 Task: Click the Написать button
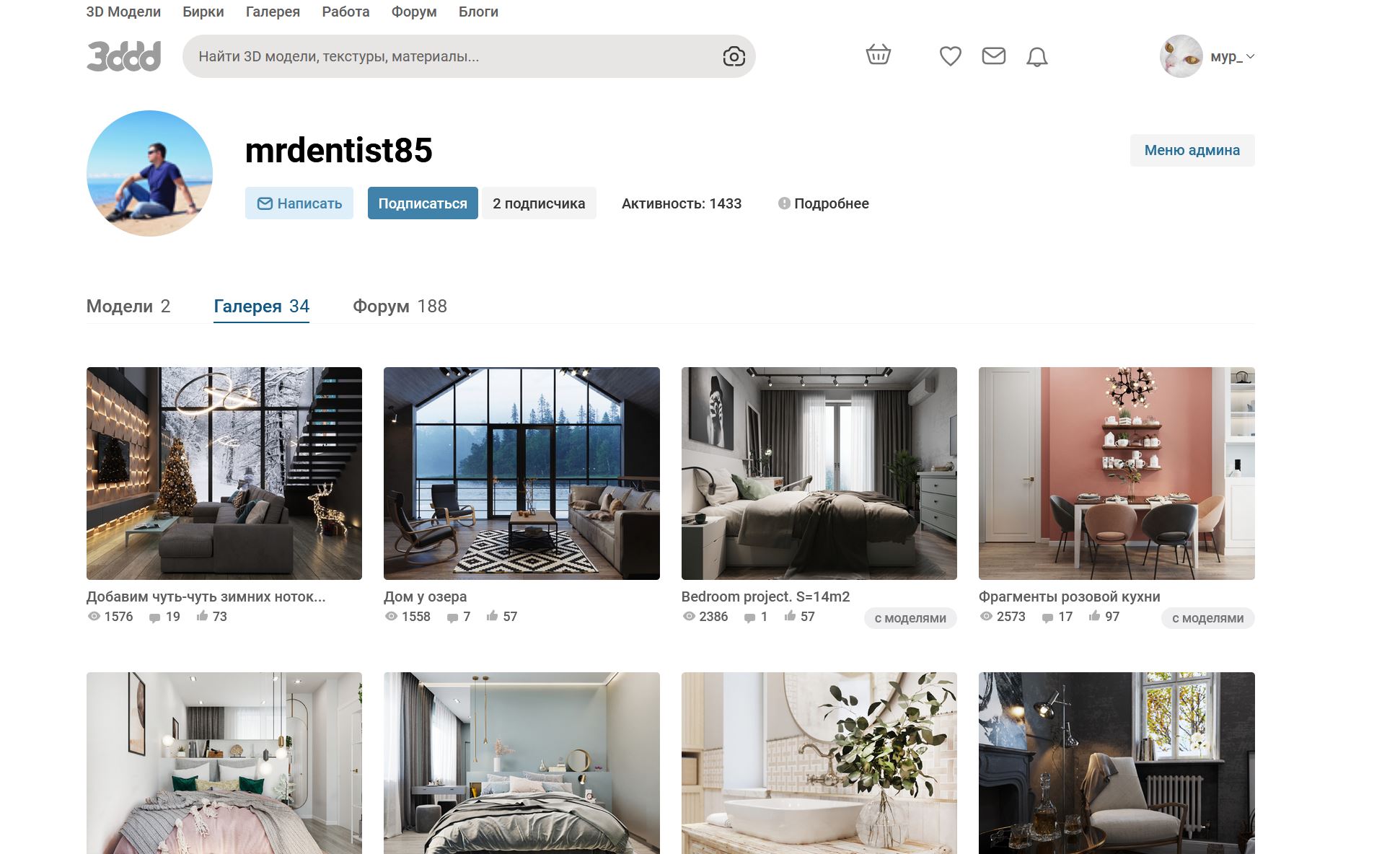point(299,203)
